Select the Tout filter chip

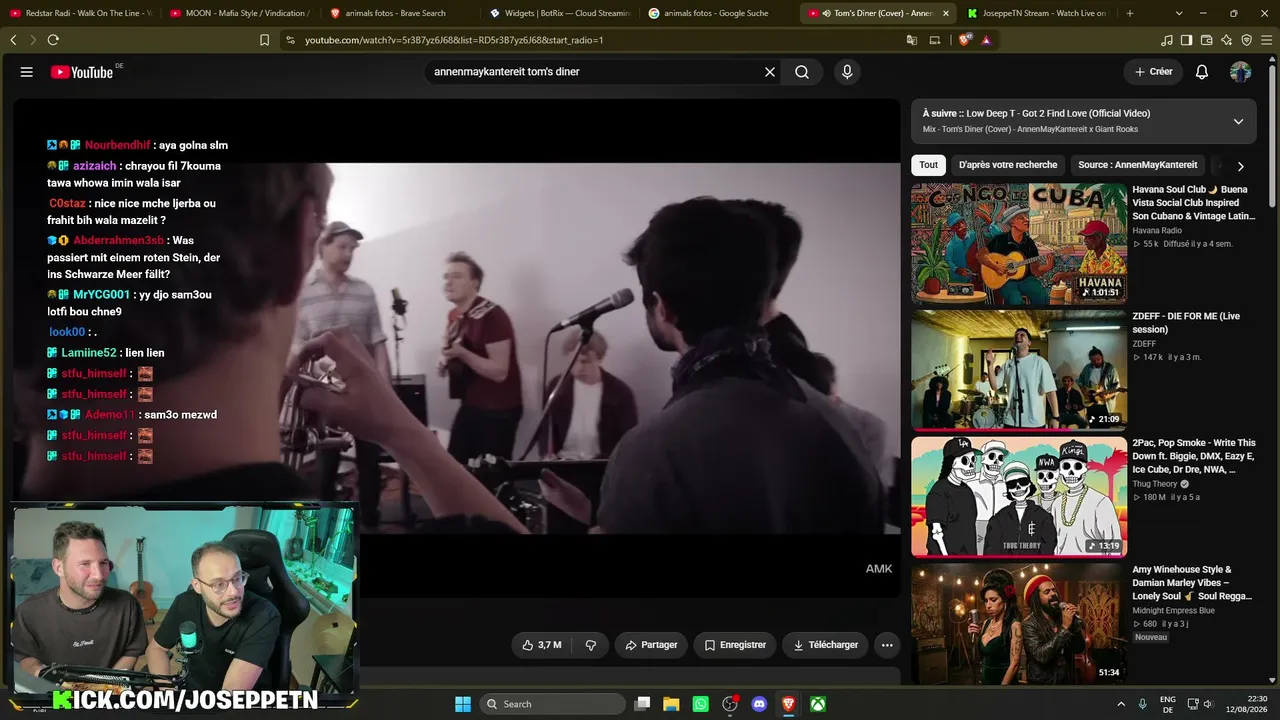[929, 165]
